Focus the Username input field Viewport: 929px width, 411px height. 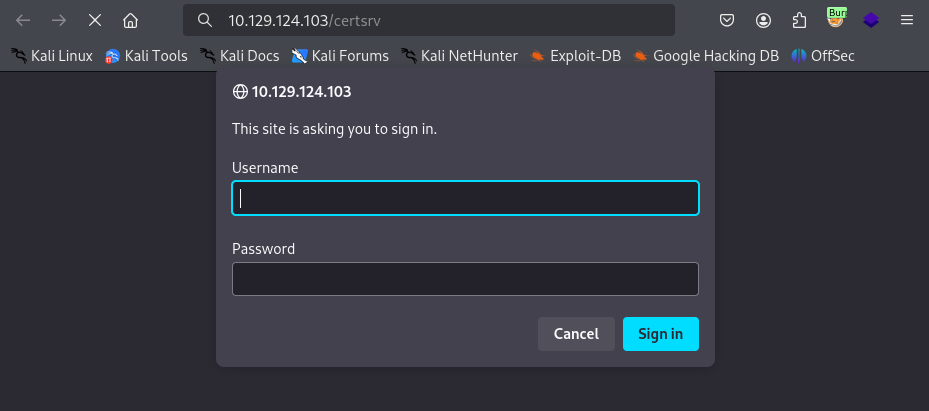[465, 198]
